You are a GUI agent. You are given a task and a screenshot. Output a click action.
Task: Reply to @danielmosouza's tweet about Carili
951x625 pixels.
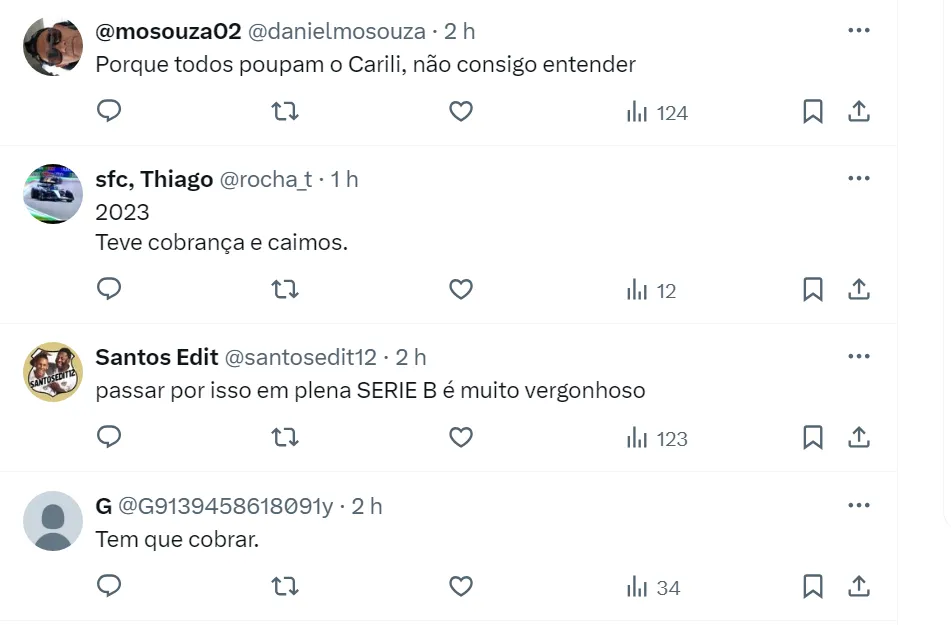click(x=109, y=112)
